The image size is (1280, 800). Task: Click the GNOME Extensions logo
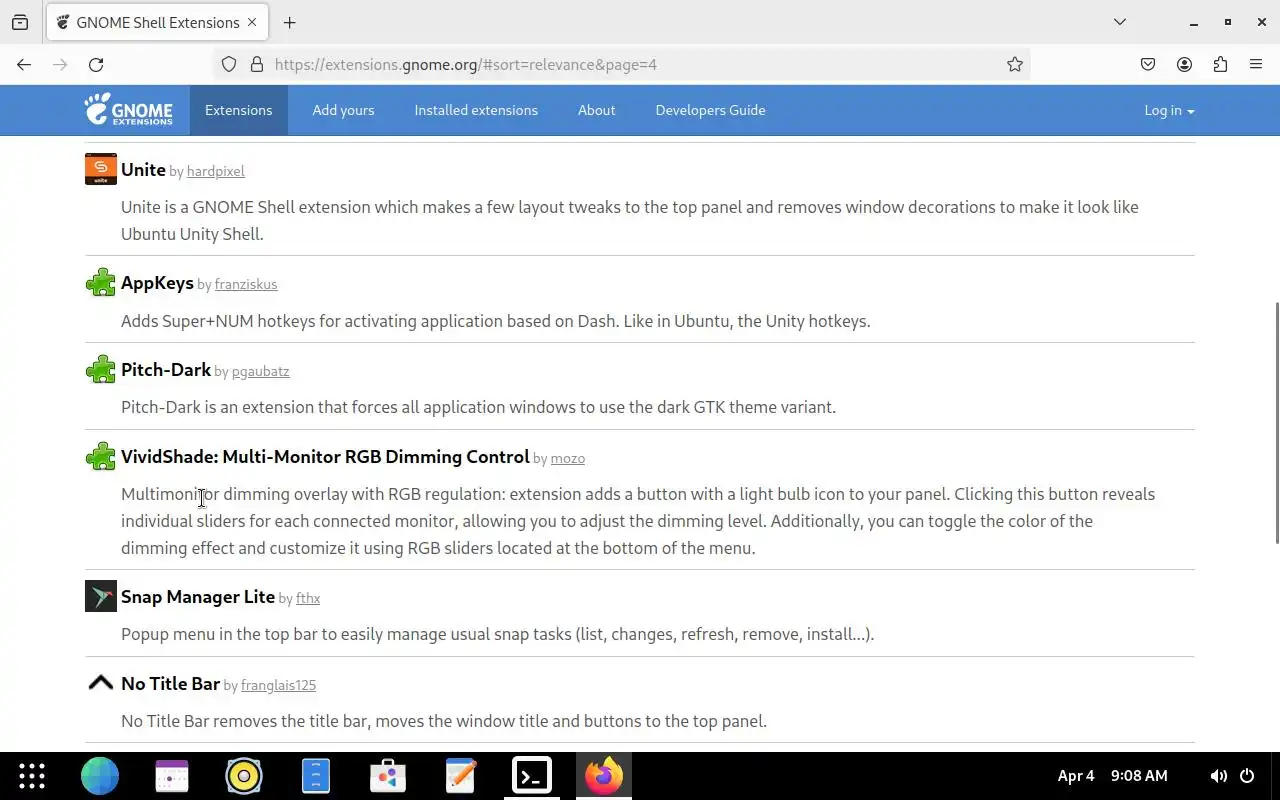(128, 109)
